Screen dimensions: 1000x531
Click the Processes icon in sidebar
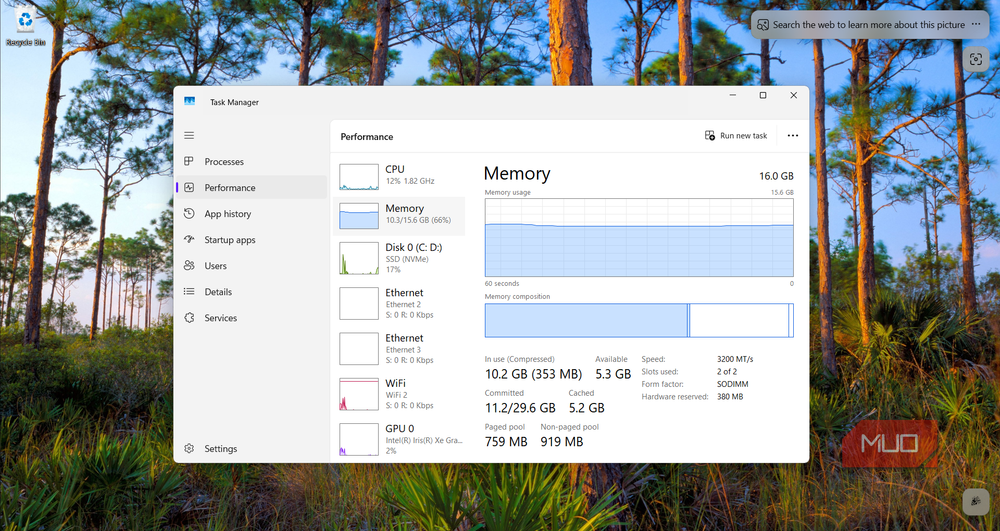click(189, 162)
